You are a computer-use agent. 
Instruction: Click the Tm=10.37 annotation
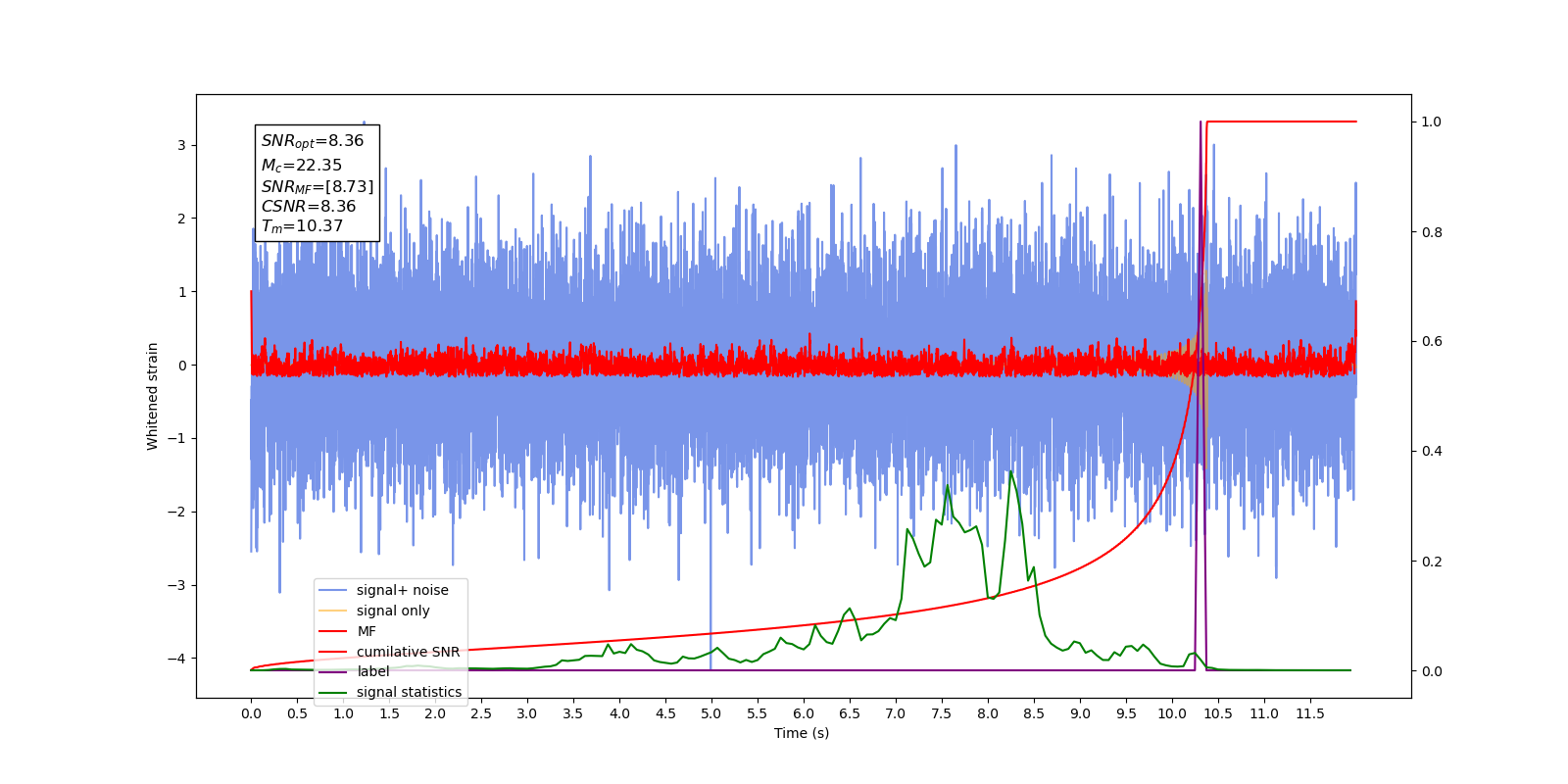(x=302, y=226)
